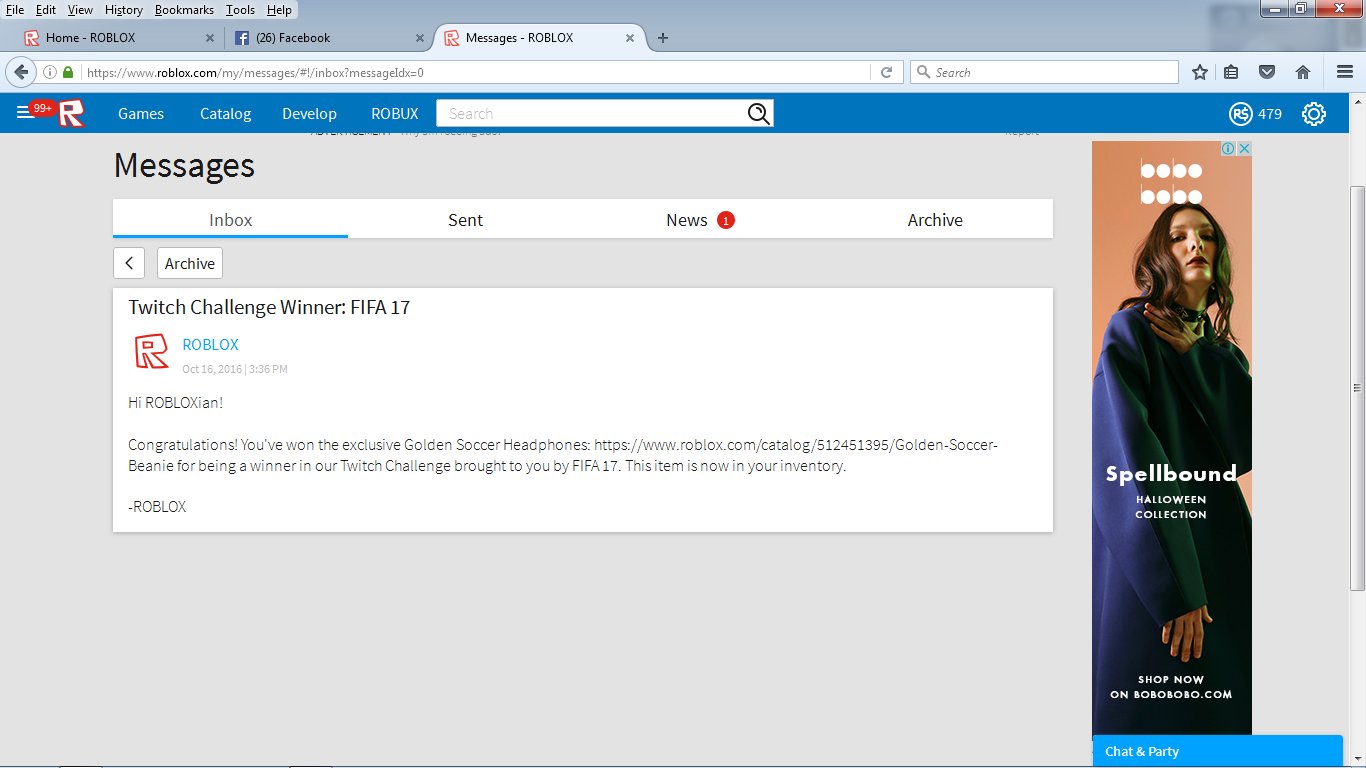The width and height of the screenshot is (1366, 768).
Task: Click the Hi ROBLOXian! greeting text
Action: (175, 402)
